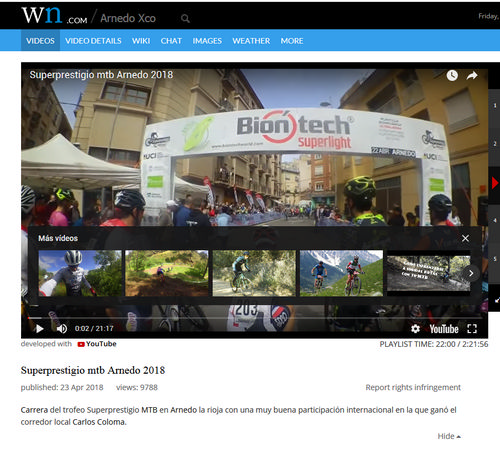Click the Más videos label
The height and width of the screenshot is (454, 500).
click(58, 238)
